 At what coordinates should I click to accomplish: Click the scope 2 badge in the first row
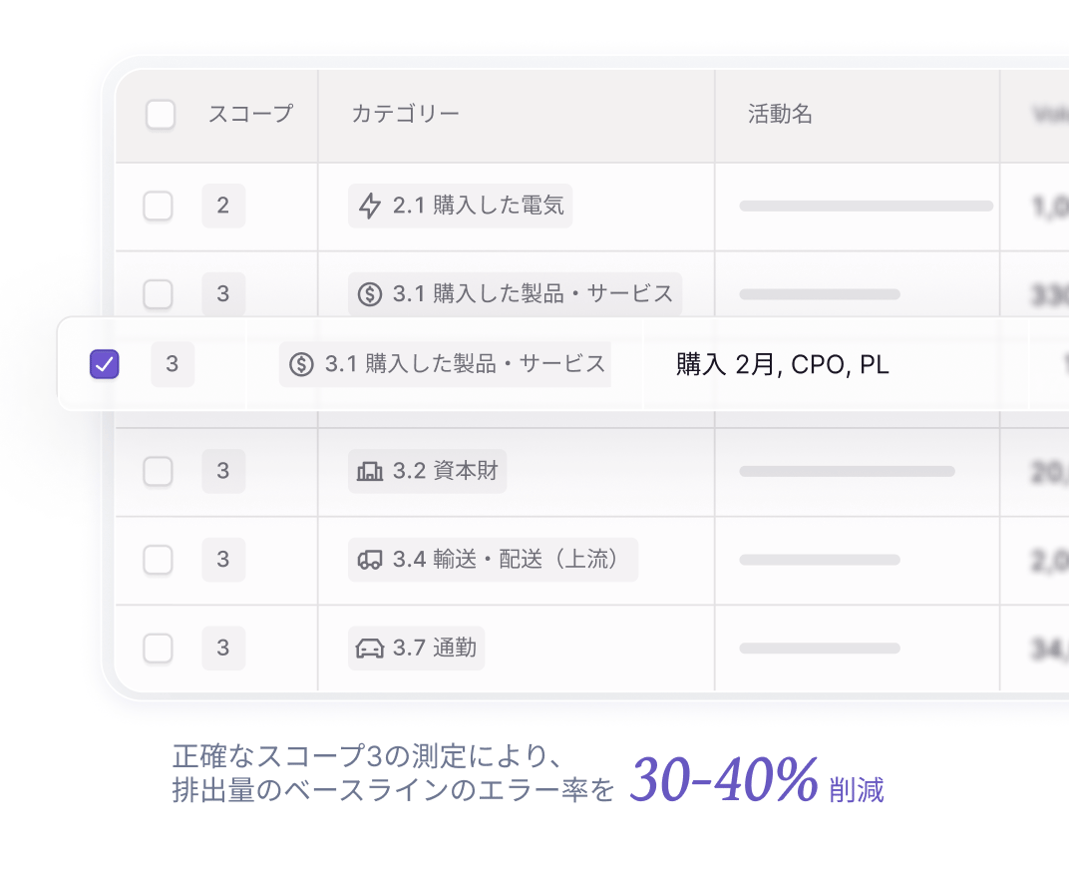point(222,205)
